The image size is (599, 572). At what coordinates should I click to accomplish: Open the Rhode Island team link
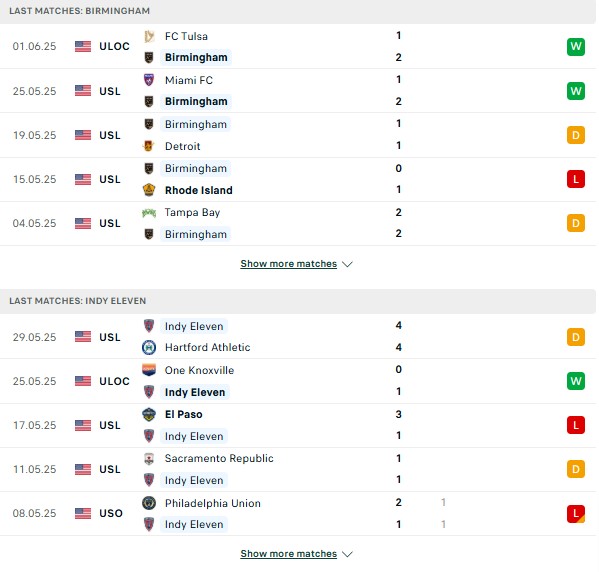[x=199, y=190]
